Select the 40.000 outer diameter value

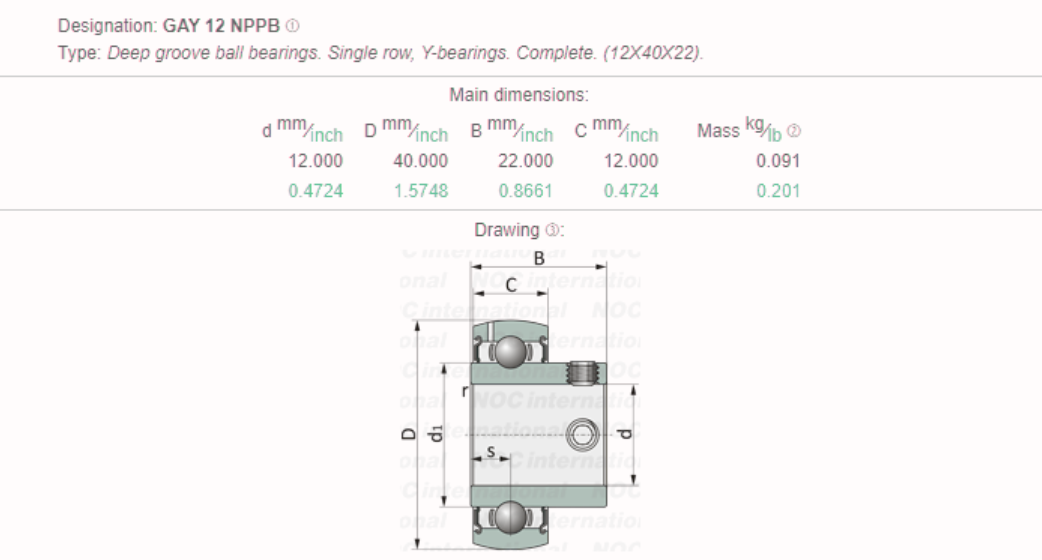[x=419, y=161]
